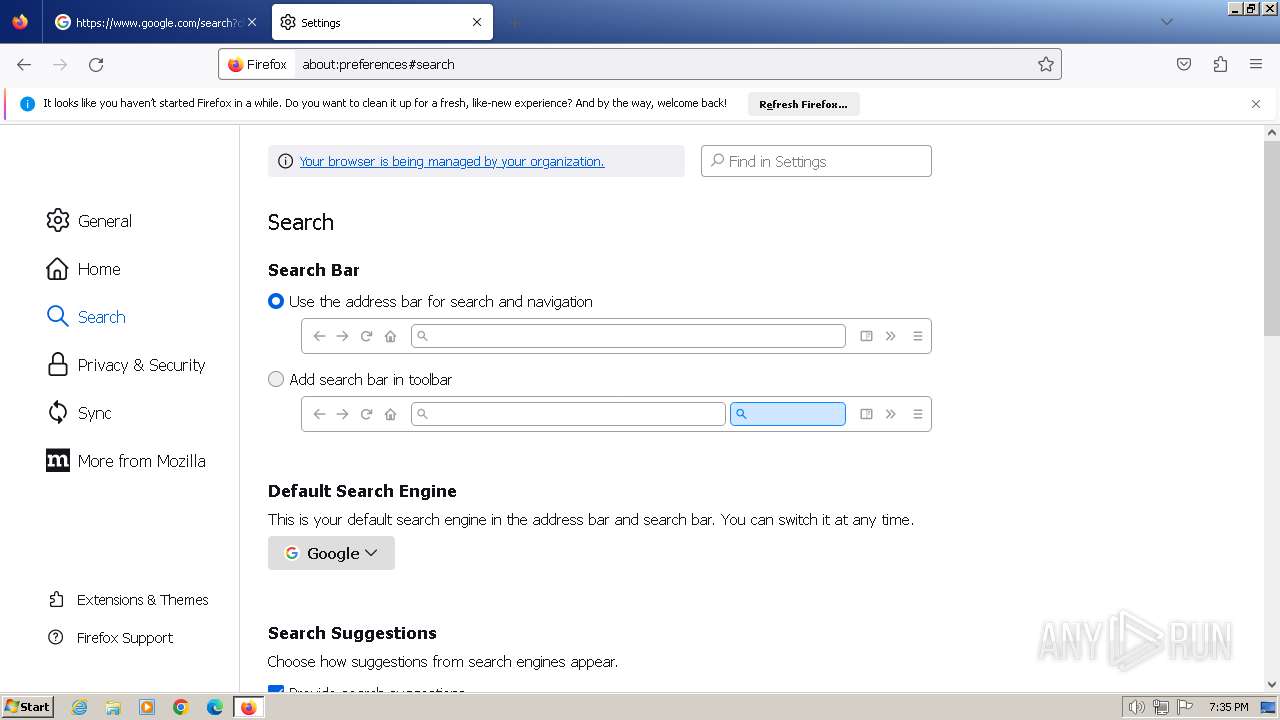Click the Default Search Engine heading
Viewport: 1280px width, 720px height.
362,491
